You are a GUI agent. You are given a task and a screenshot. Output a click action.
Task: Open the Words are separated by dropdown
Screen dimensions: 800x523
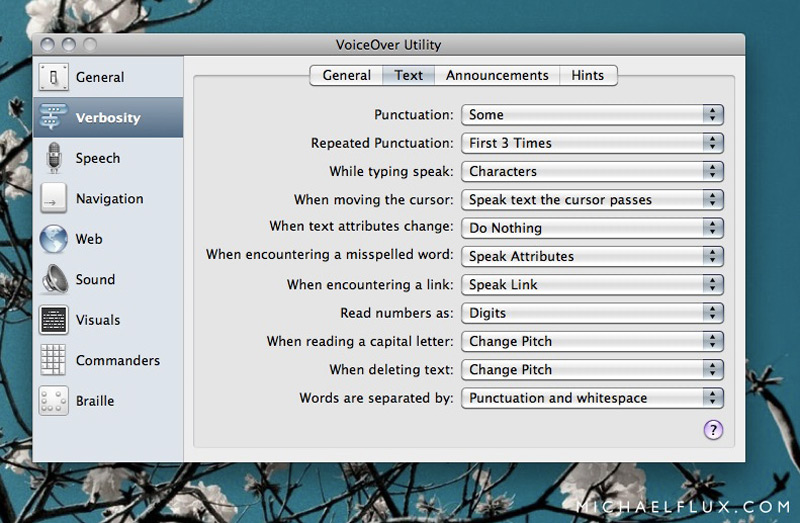click(592, 398)
